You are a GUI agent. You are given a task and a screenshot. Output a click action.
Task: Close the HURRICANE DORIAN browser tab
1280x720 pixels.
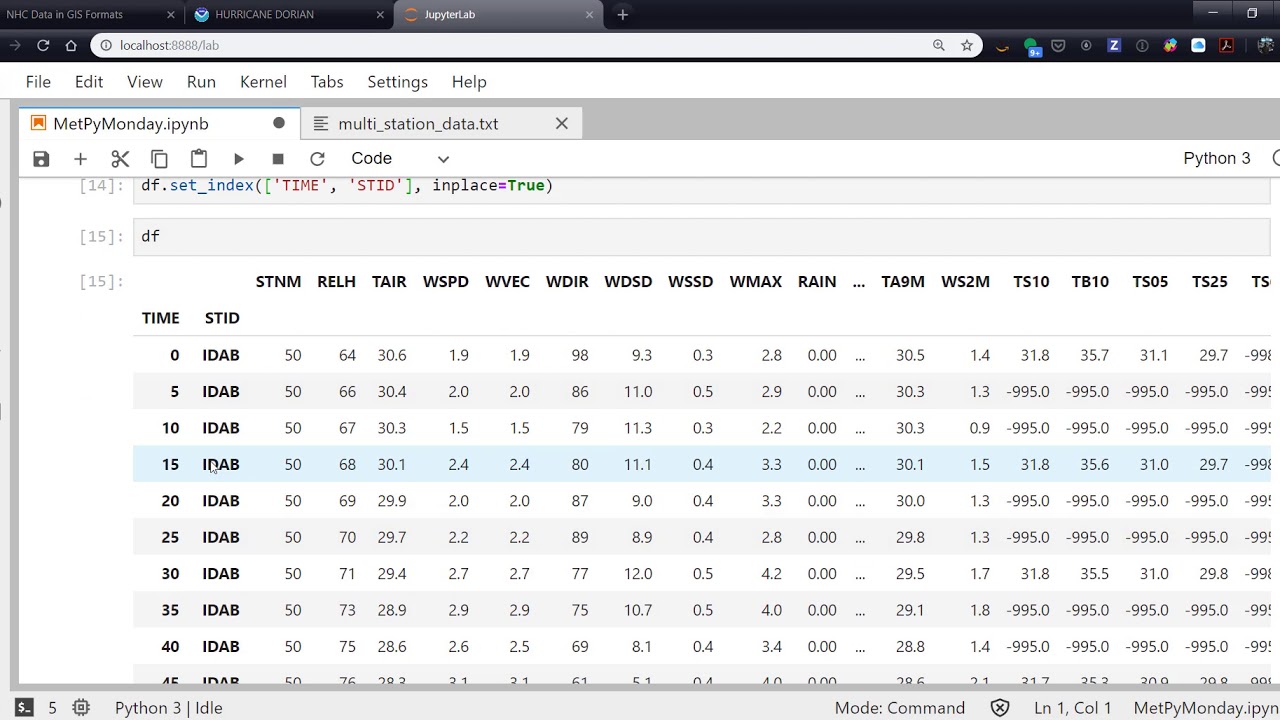click(381, 15)
